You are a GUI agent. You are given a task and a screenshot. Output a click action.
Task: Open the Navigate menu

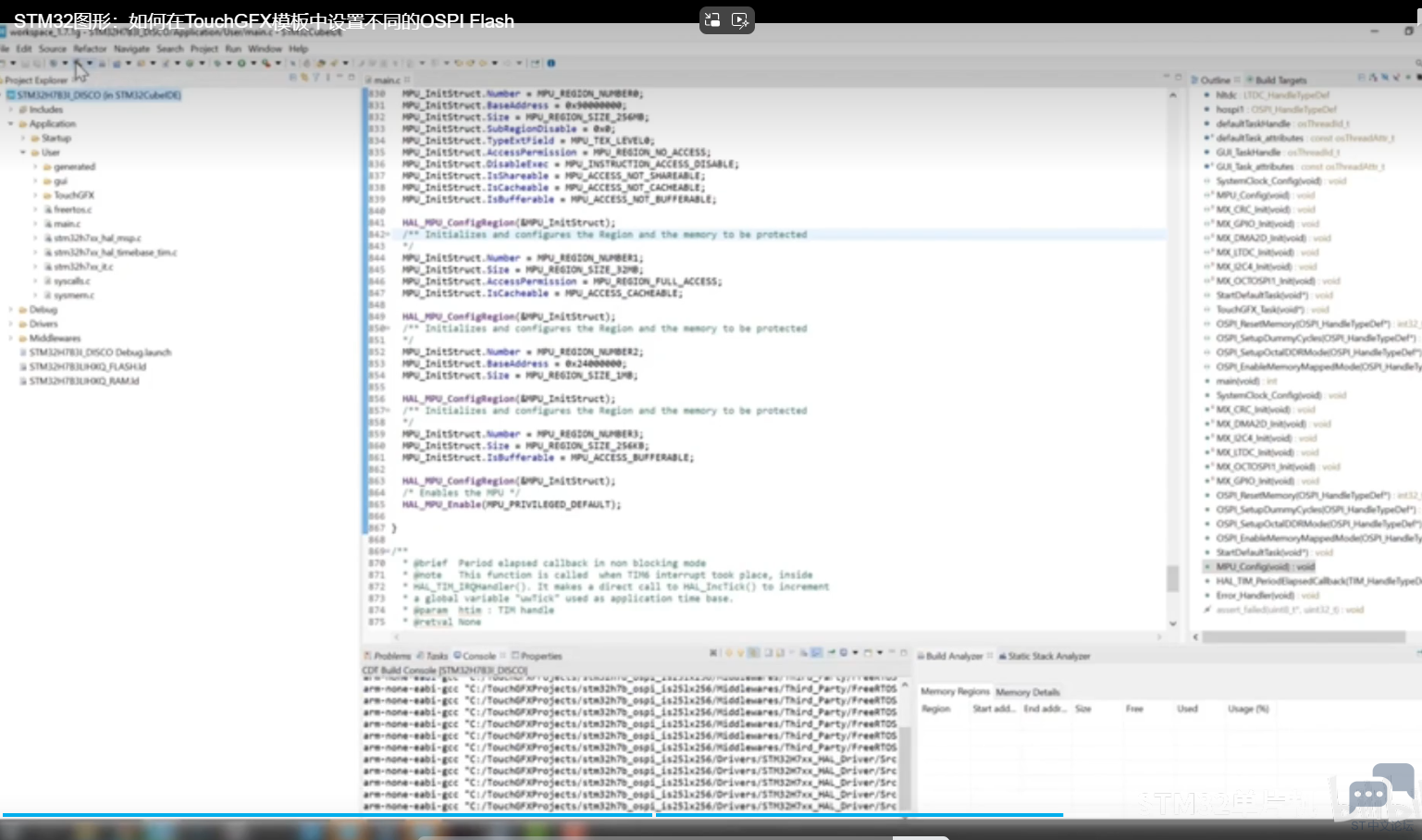(x=131, y=48)
